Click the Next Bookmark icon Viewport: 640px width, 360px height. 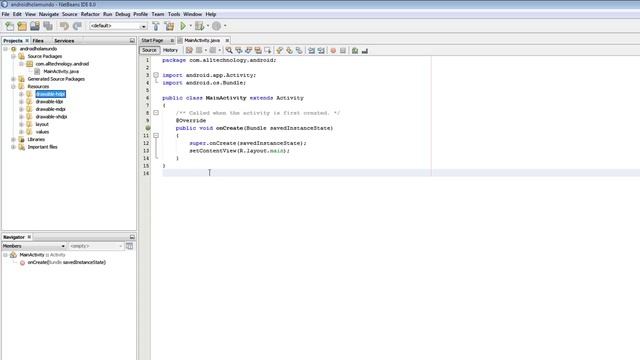click(x=289, y=50)
